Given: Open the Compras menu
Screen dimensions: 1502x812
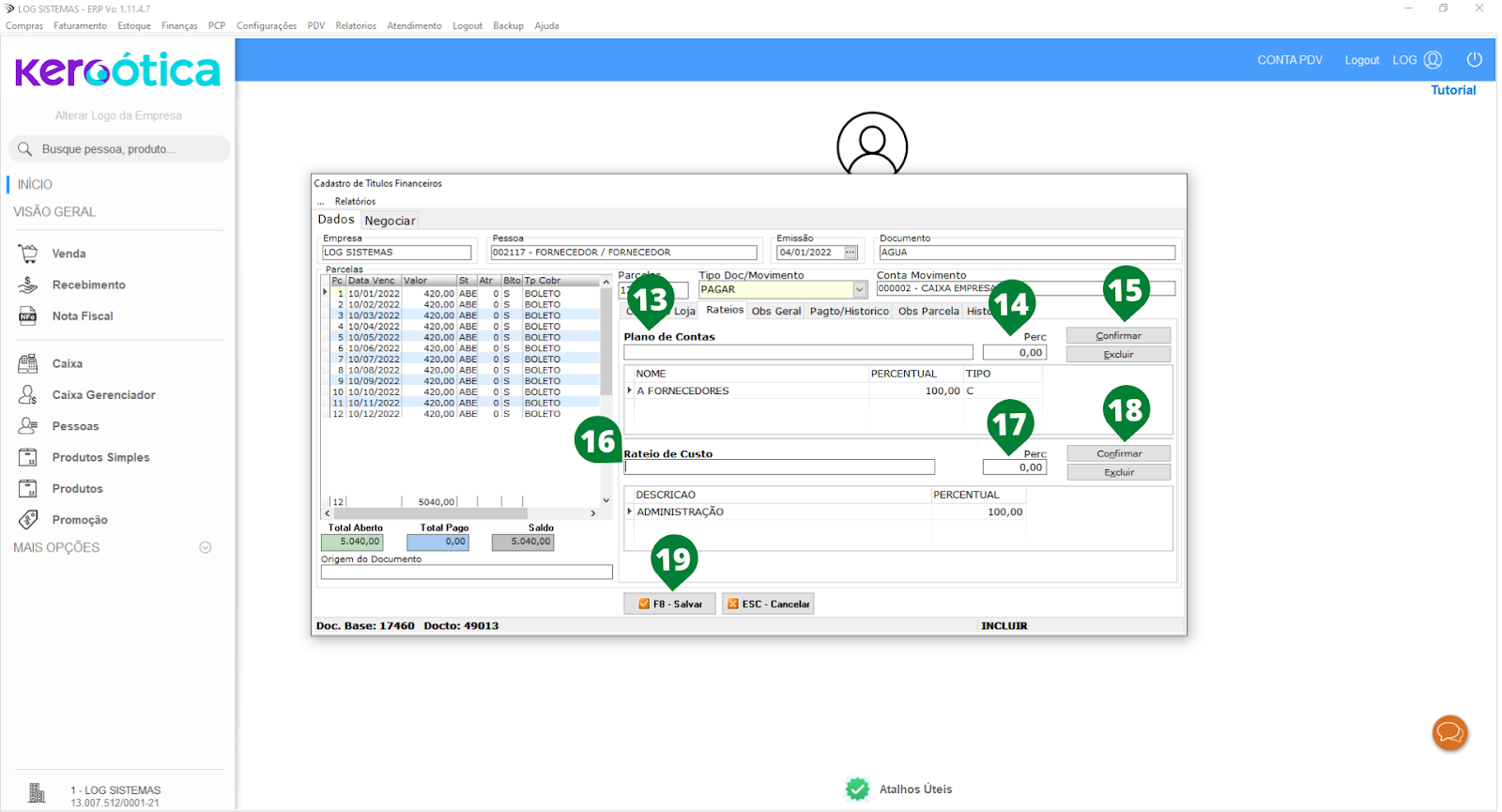Looking at the screenshot, I should [24, 25].
